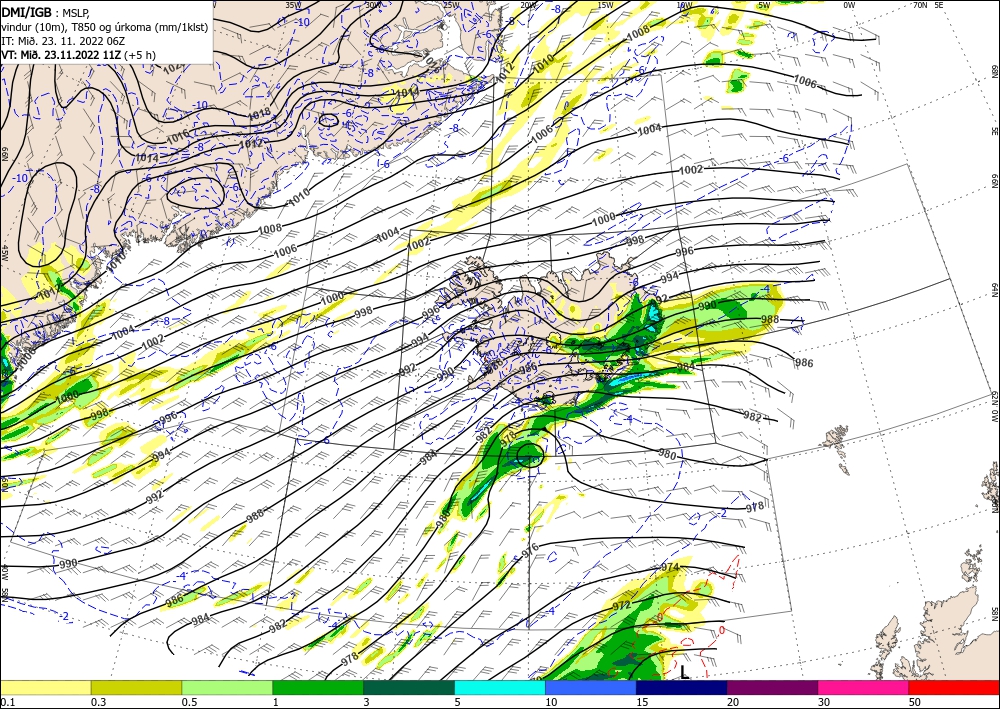
Task: Click the '25W' longitude label at top
Action: pos(451,5)
